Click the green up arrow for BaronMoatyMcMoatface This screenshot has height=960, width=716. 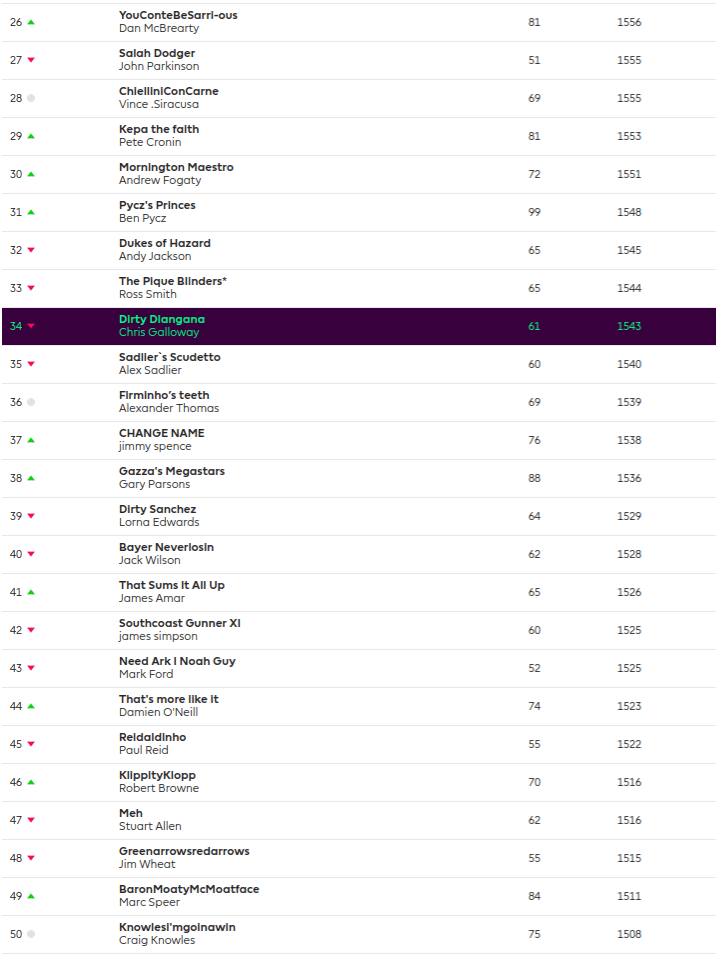31,896
